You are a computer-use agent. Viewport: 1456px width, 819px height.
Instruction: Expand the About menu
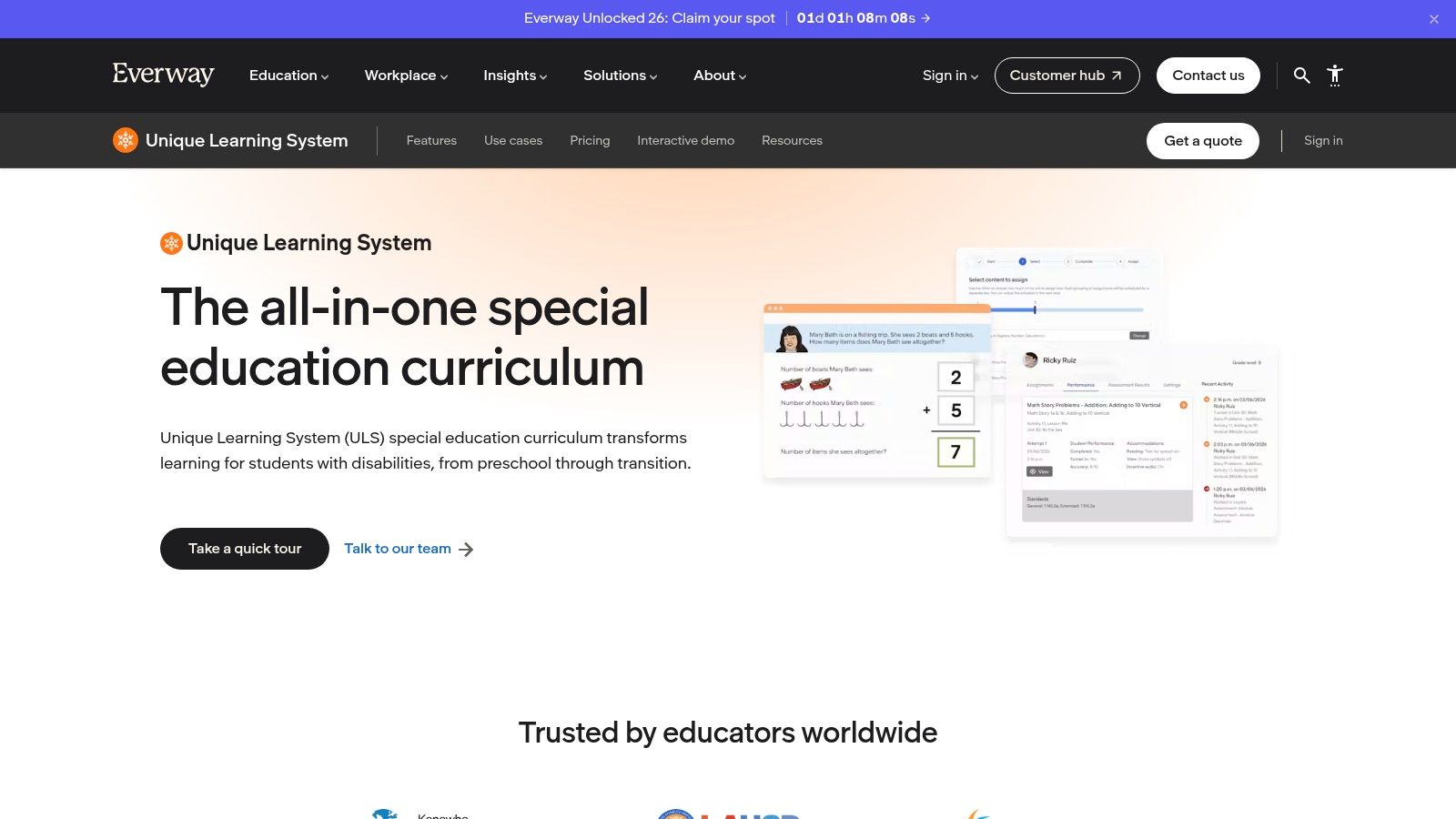tap(720, 76)
